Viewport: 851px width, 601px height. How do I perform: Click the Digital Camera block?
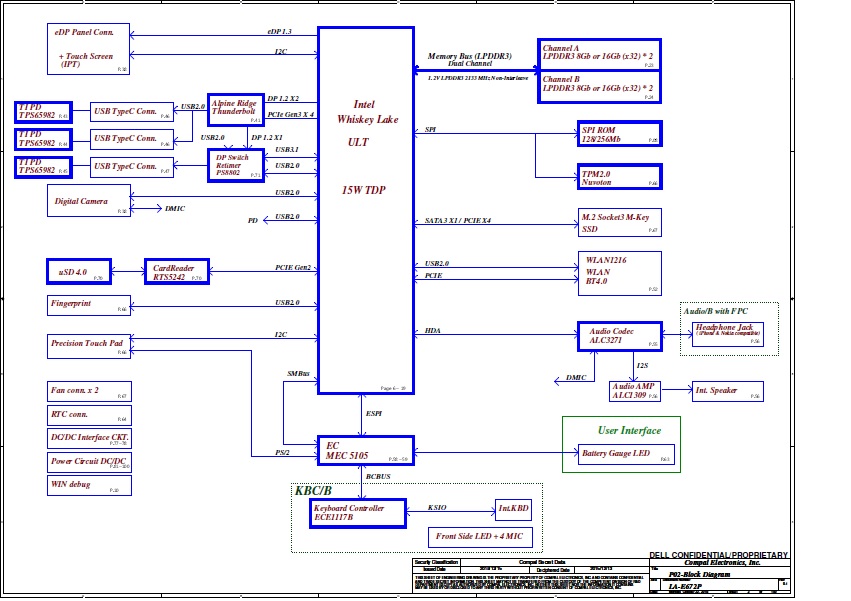pos(89,200)
